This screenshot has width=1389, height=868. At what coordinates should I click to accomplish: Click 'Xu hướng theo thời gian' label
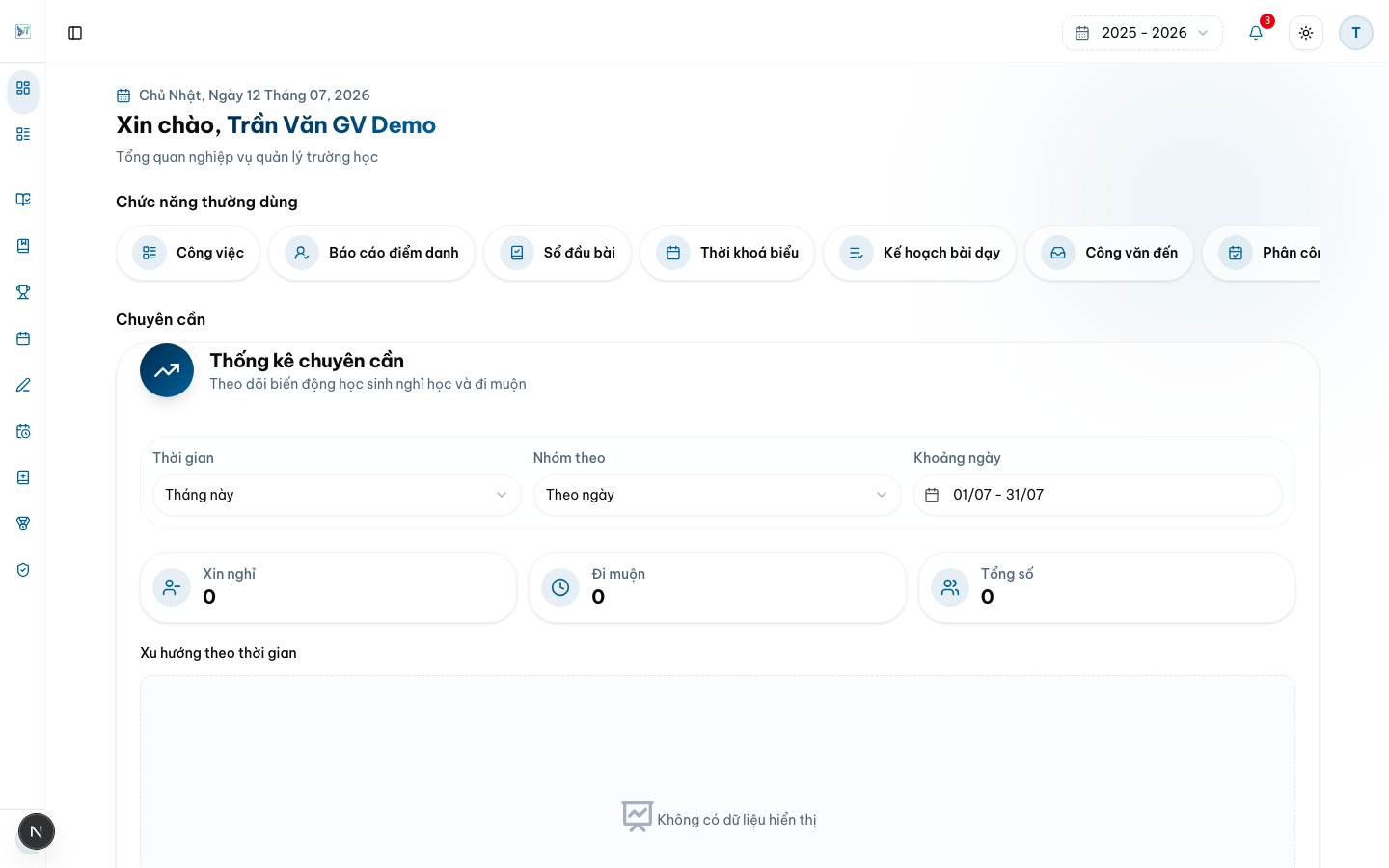click(x=218, y=653)
